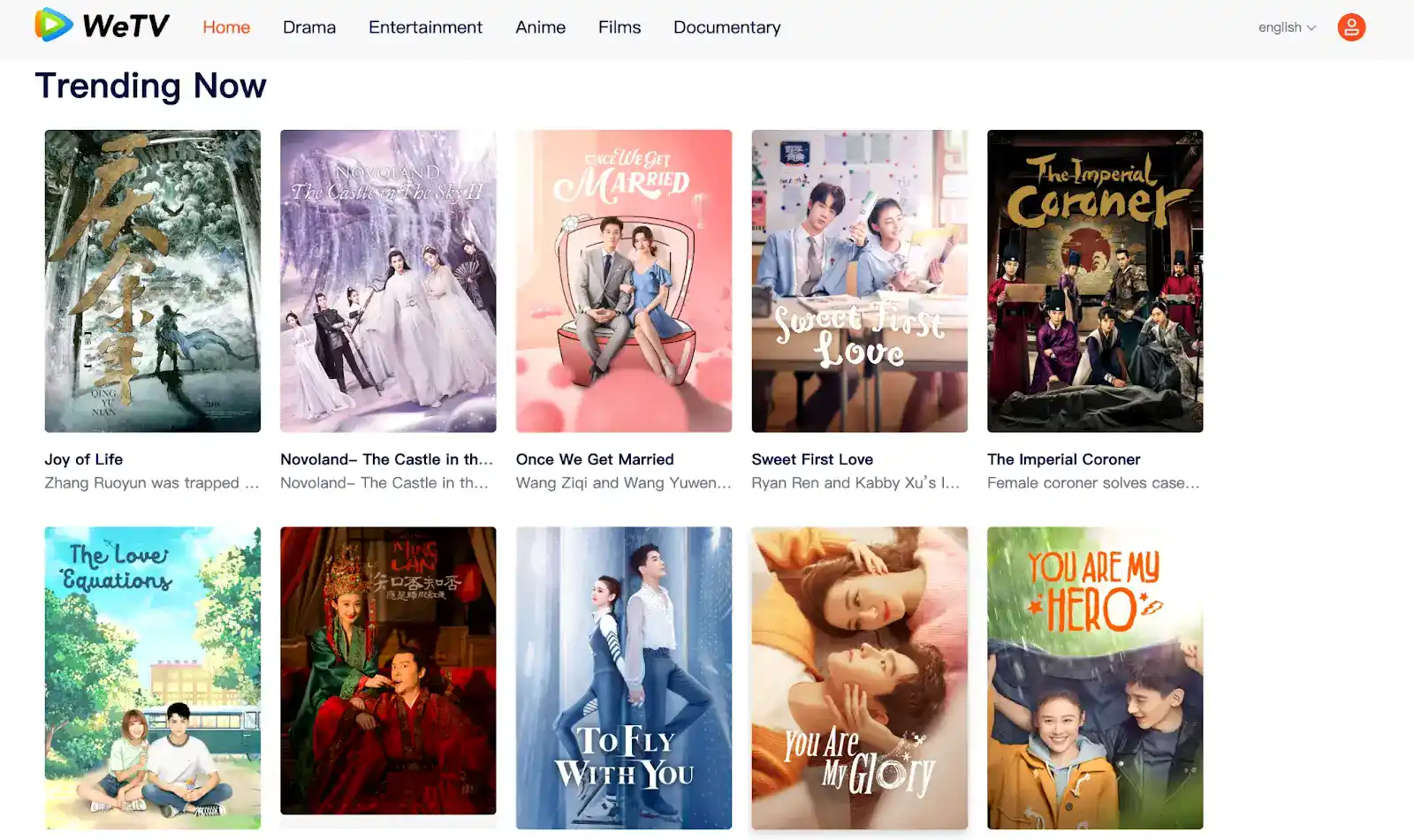Switch to the Entertainment tab

click(x=425, y=27)
